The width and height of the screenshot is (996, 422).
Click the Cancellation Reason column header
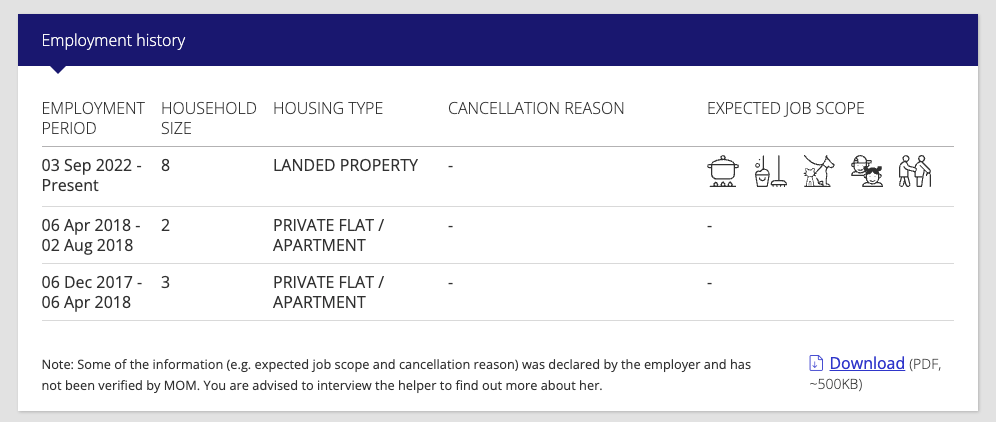pos(536,108)
